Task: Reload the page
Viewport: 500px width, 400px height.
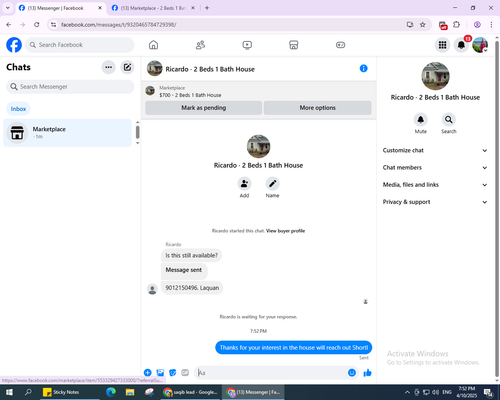Action: pyautogui.click(x=37, y=25)
